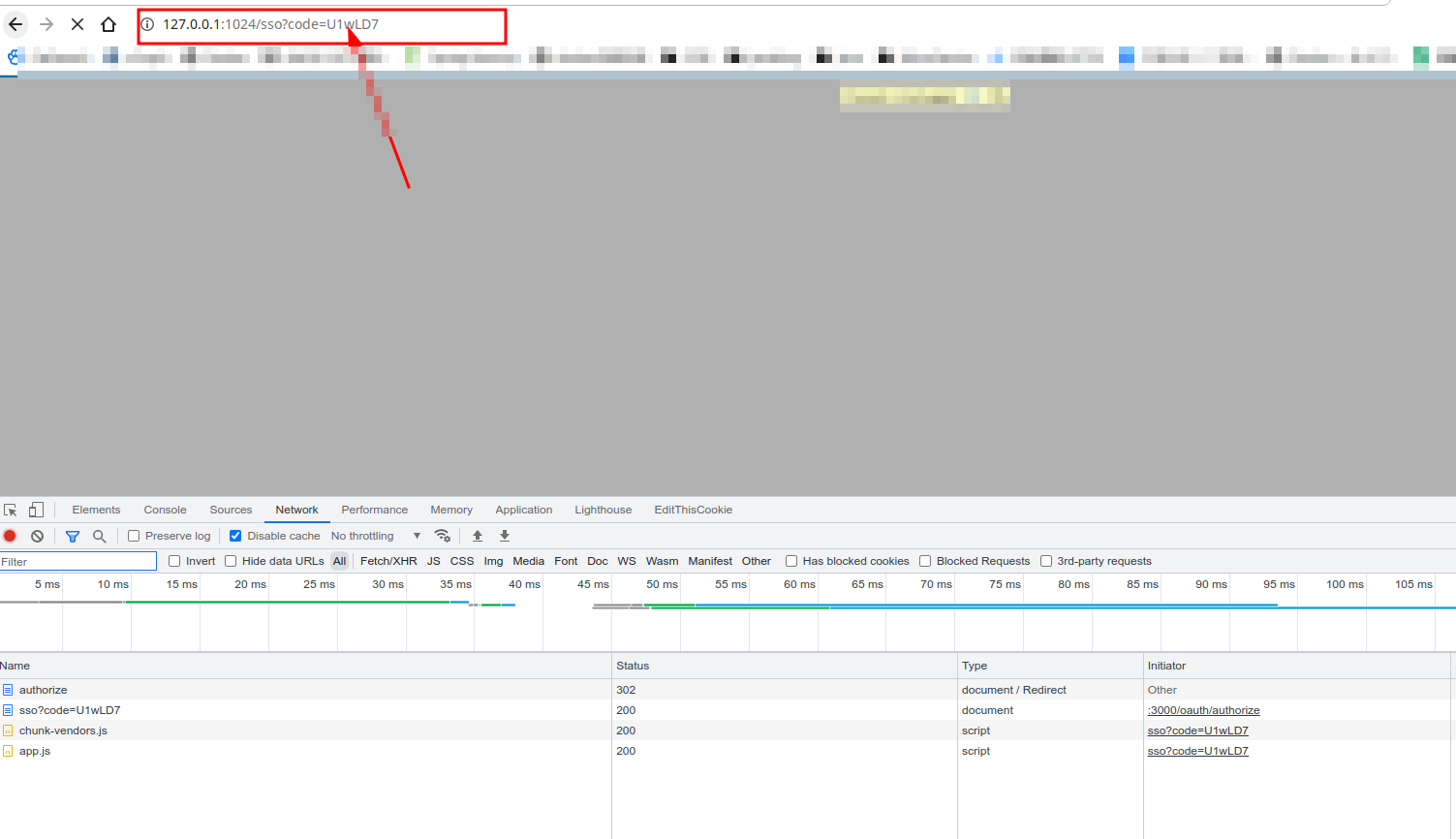
Task: Select the Network tab
Action: pyautogui.click(x=296, y=510)
